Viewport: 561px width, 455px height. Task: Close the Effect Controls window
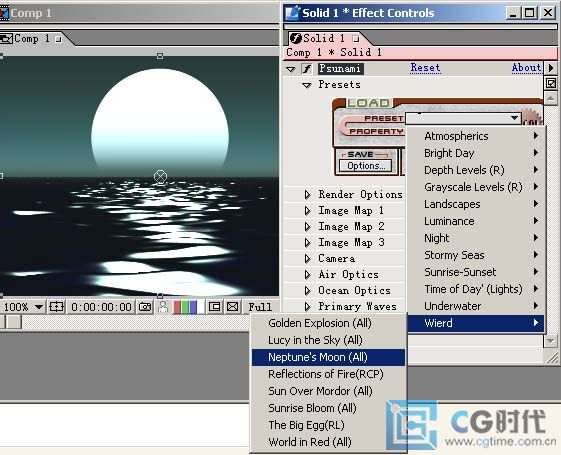click(548, 13)
